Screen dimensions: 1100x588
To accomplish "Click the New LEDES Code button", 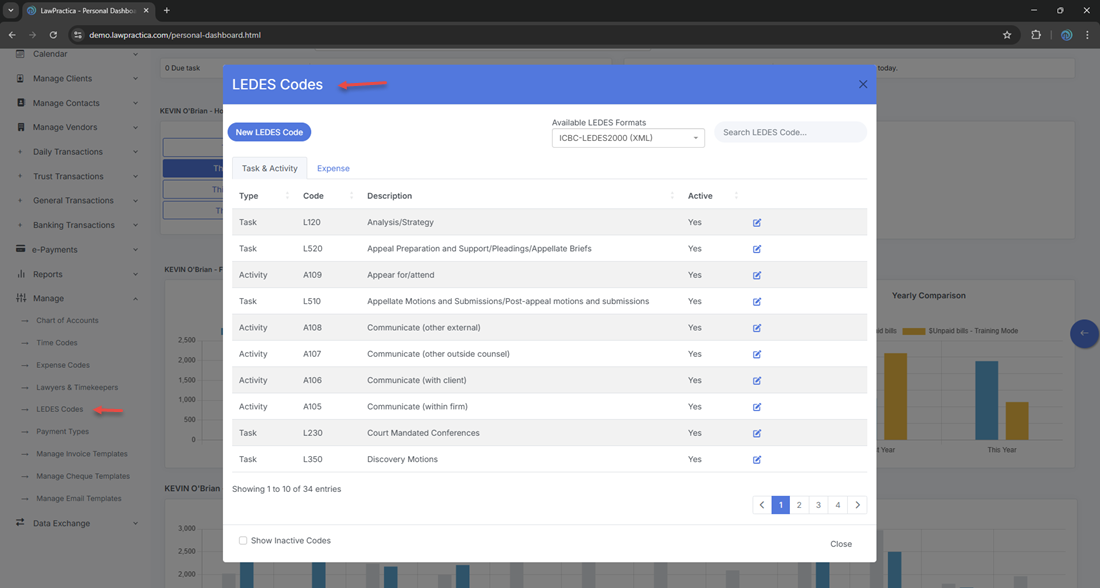I will pos(269,132).
